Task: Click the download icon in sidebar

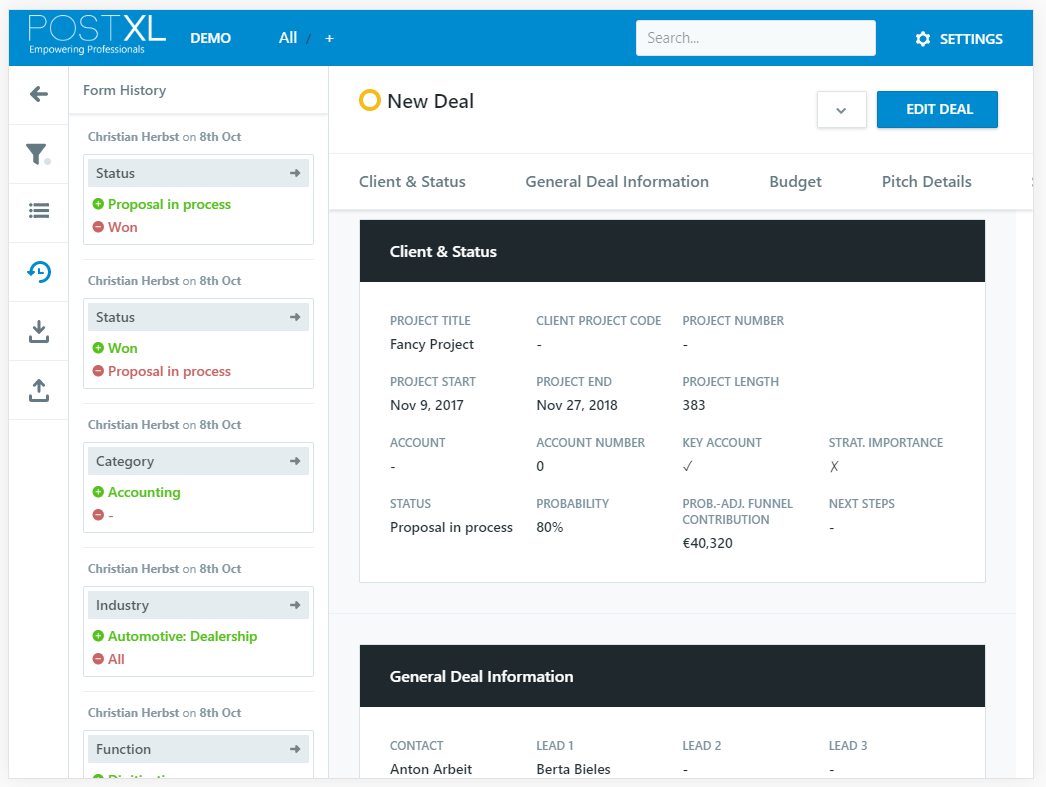Action: click(39, 331)
